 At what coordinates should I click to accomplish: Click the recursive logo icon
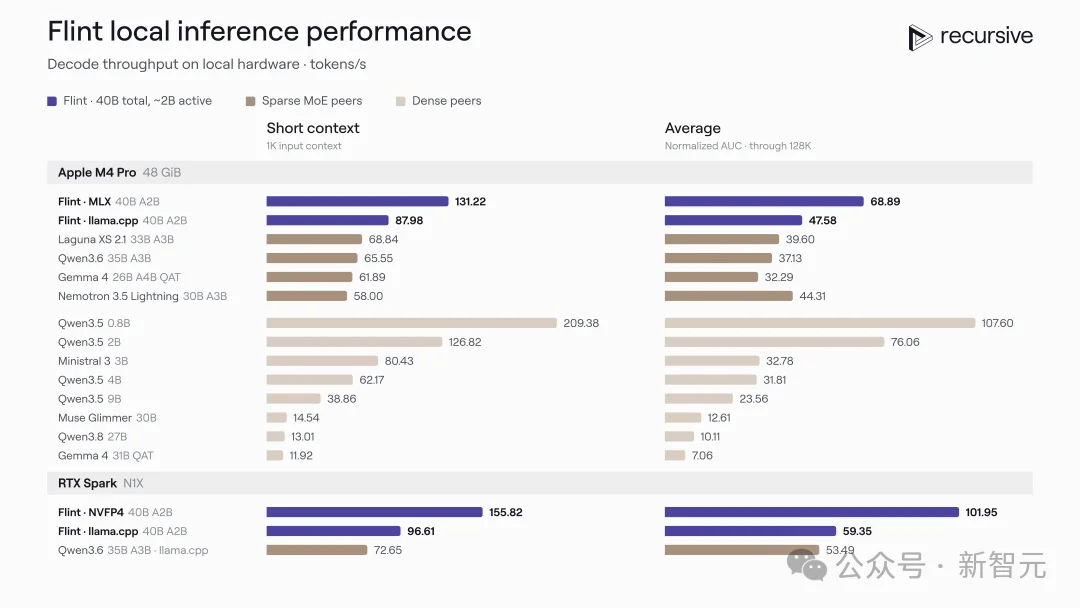click(920, 37)
